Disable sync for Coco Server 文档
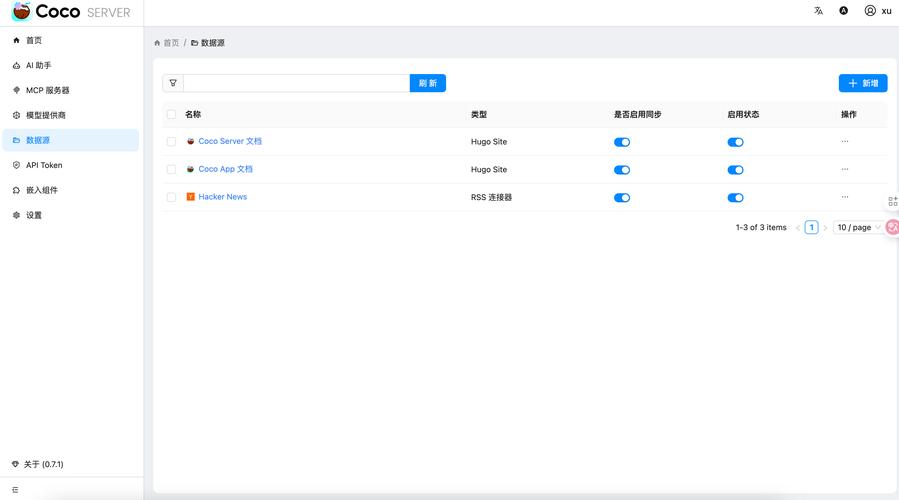Viewport: 899px width, 500px height. click(621, 142)
